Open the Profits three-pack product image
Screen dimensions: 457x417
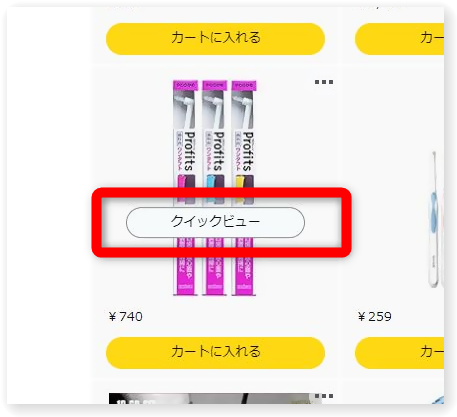[215, 188]
